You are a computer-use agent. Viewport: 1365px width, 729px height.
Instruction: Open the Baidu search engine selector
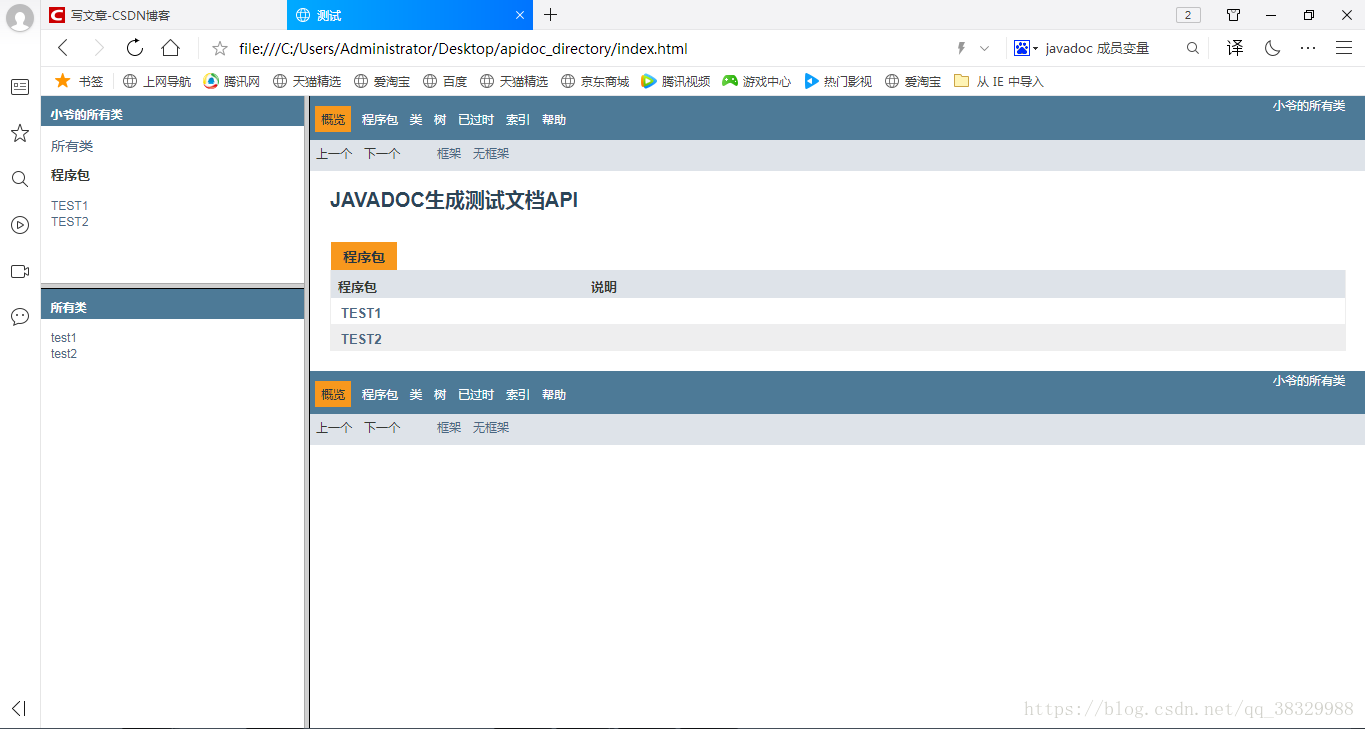[x=1026, y=48]
